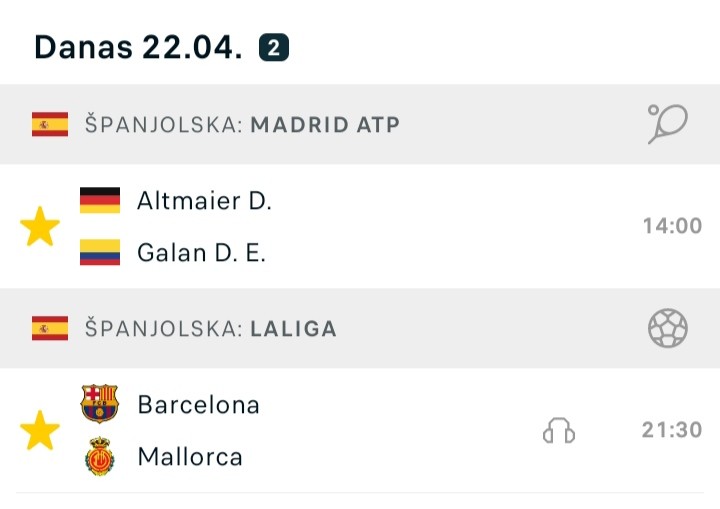Image resolution: width=720 pixels, height=509 pixels.
Task: Tap the football sport icon in LaLiga header
Action: coord(668,328)
